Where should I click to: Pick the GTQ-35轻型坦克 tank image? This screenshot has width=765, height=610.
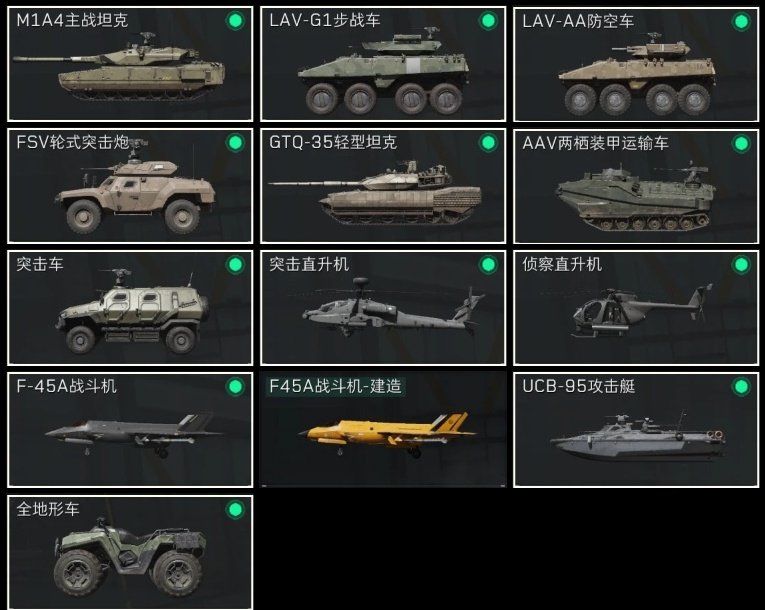375,193
